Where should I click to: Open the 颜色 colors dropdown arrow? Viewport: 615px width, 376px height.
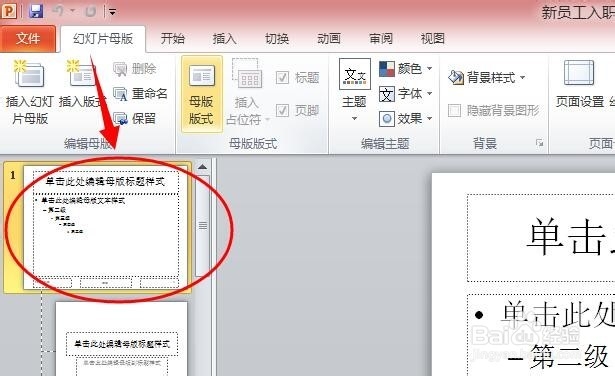point(429,69)
